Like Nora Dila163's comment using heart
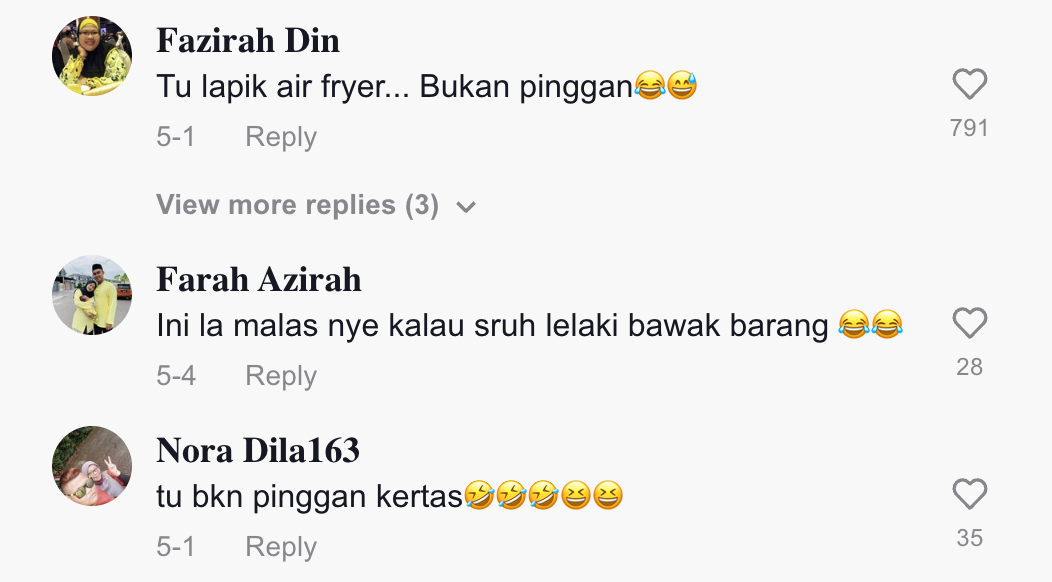This screenshot has width=1052, height=582. 969,495
